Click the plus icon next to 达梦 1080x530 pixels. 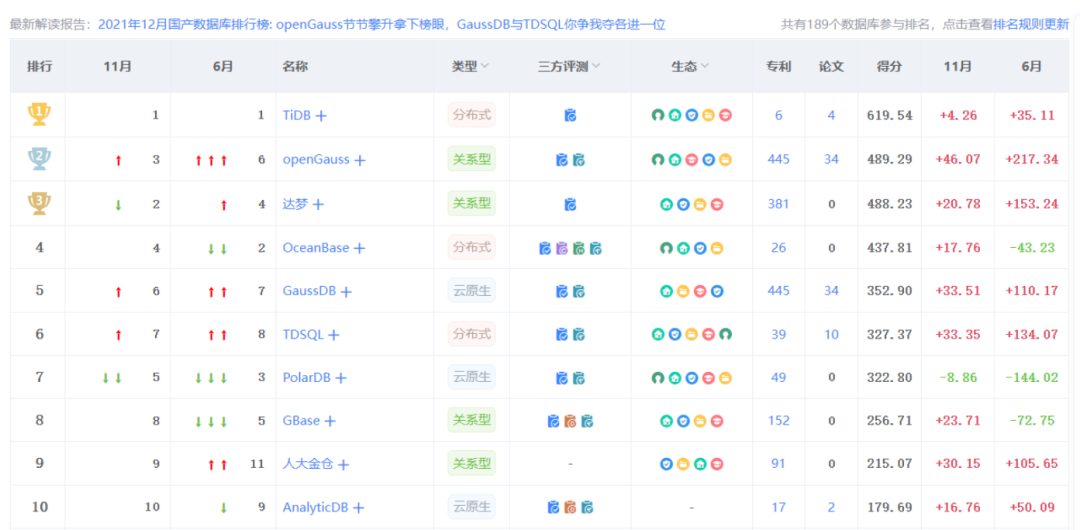[318, 205]
